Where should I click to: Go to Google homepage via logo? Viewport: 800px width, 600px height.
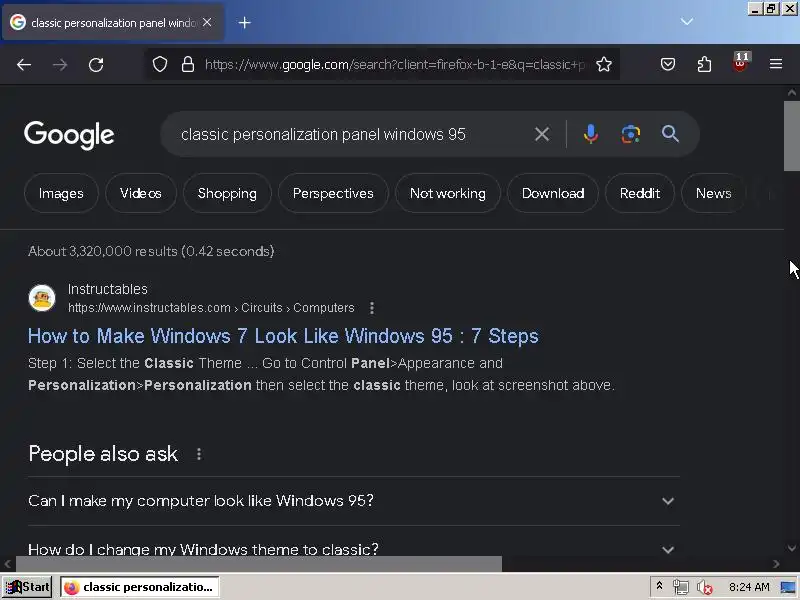coord(69,135)
